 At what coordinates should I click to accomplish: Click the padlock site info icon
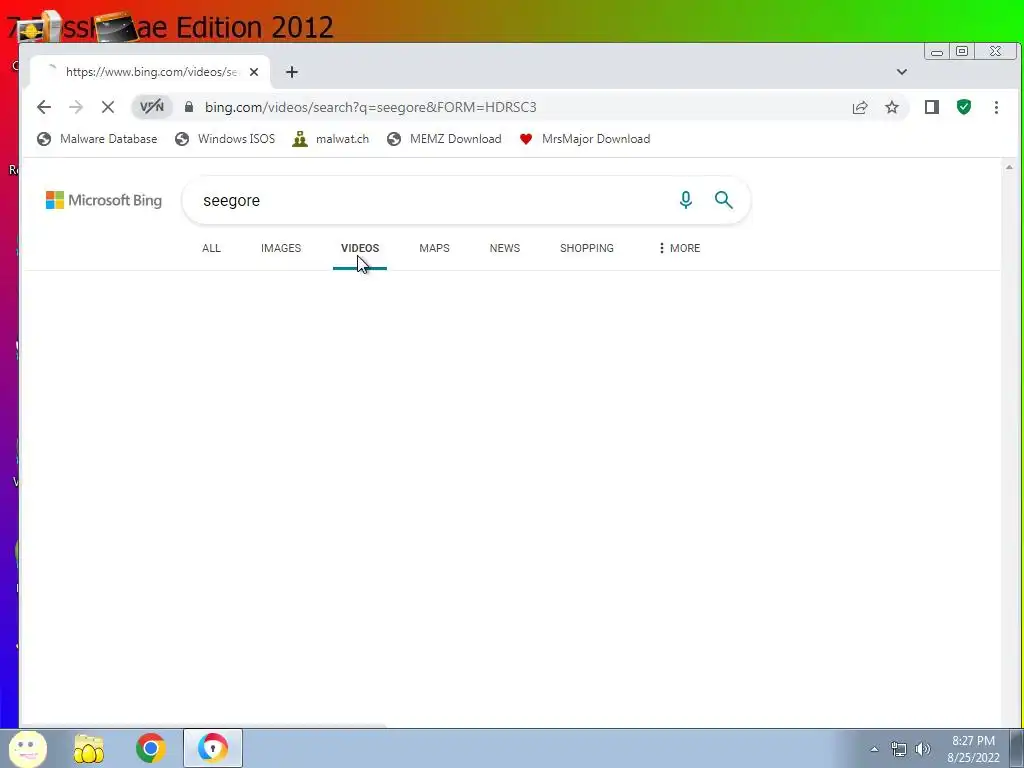click(x=189, y=107)
